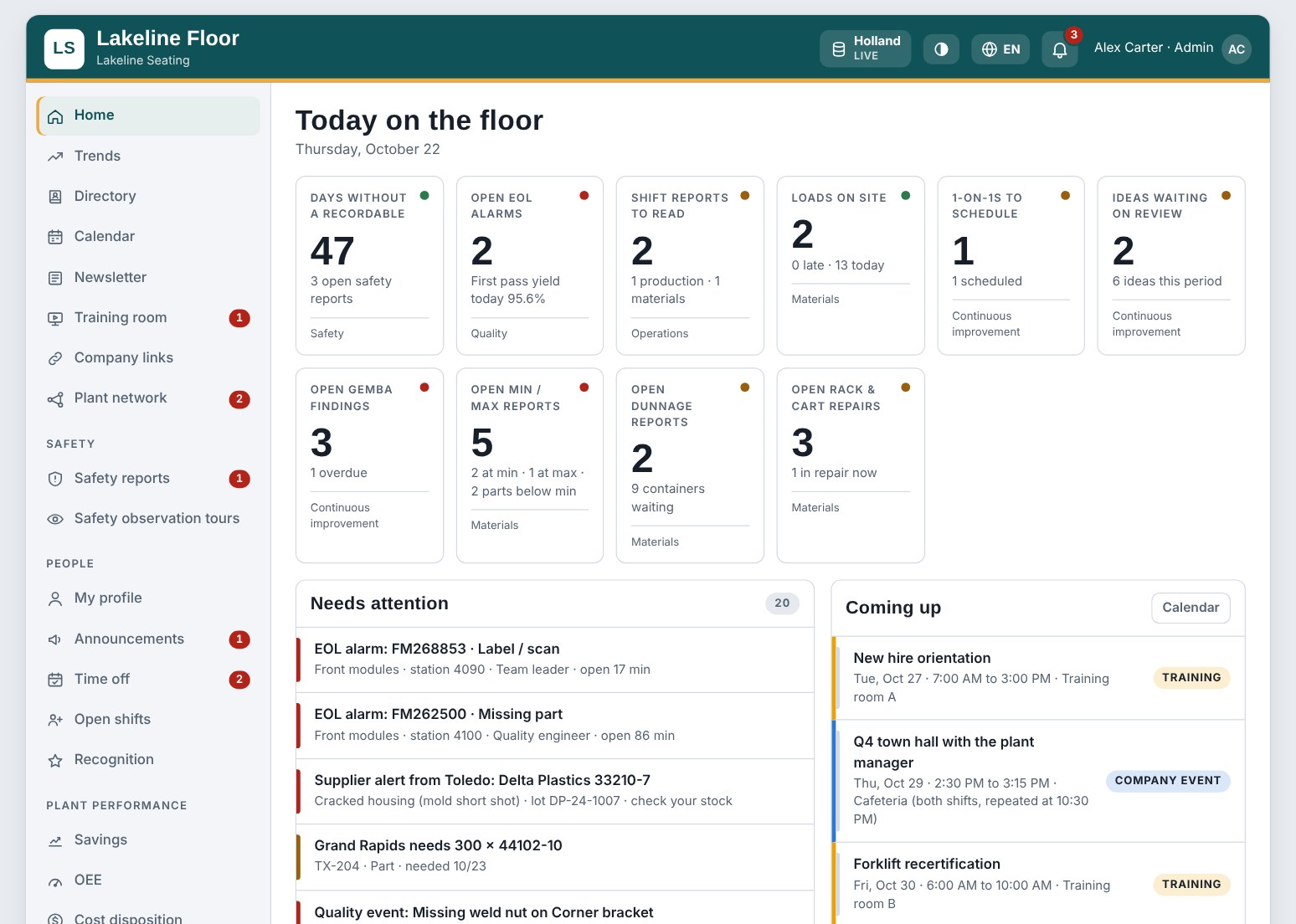Open the EOL alarm FM268853 item
1296x924 pixels.
555,660
